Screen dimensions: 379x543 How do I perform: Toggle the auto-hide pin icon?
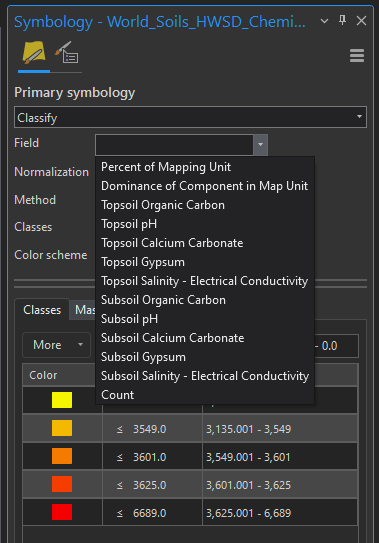[x=342, y=20]
